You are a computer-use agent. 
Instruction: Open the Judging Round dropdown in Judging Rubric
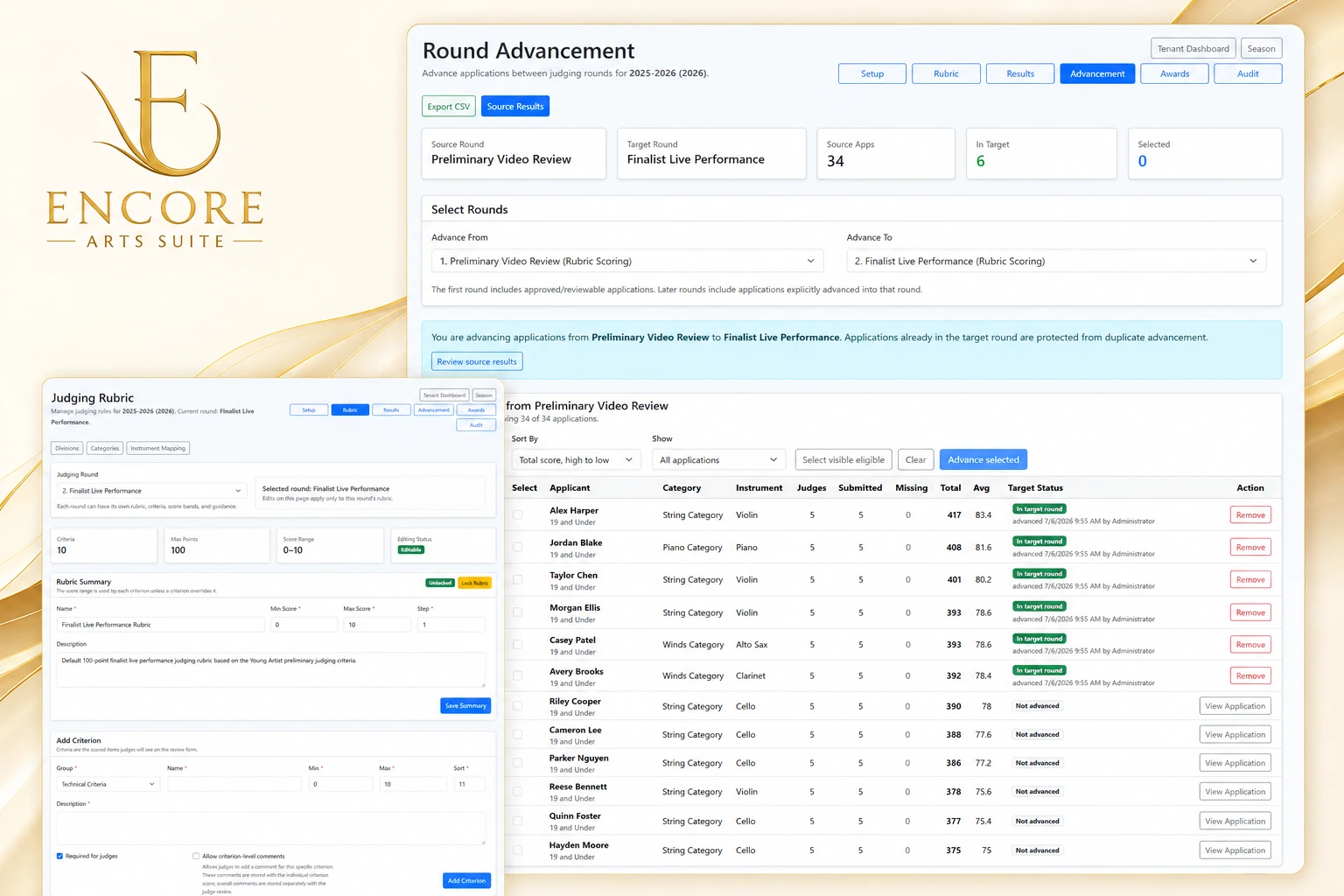pos(151,491)
